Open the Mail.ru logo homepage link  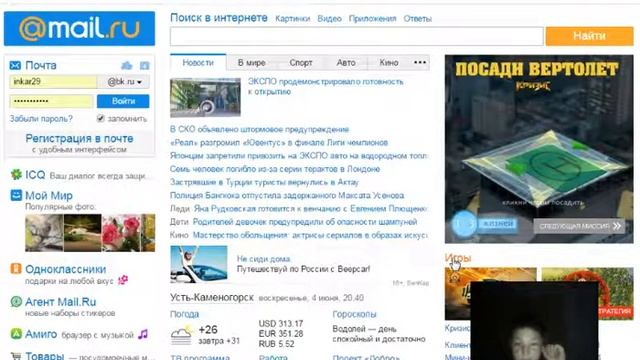point(79,29)
